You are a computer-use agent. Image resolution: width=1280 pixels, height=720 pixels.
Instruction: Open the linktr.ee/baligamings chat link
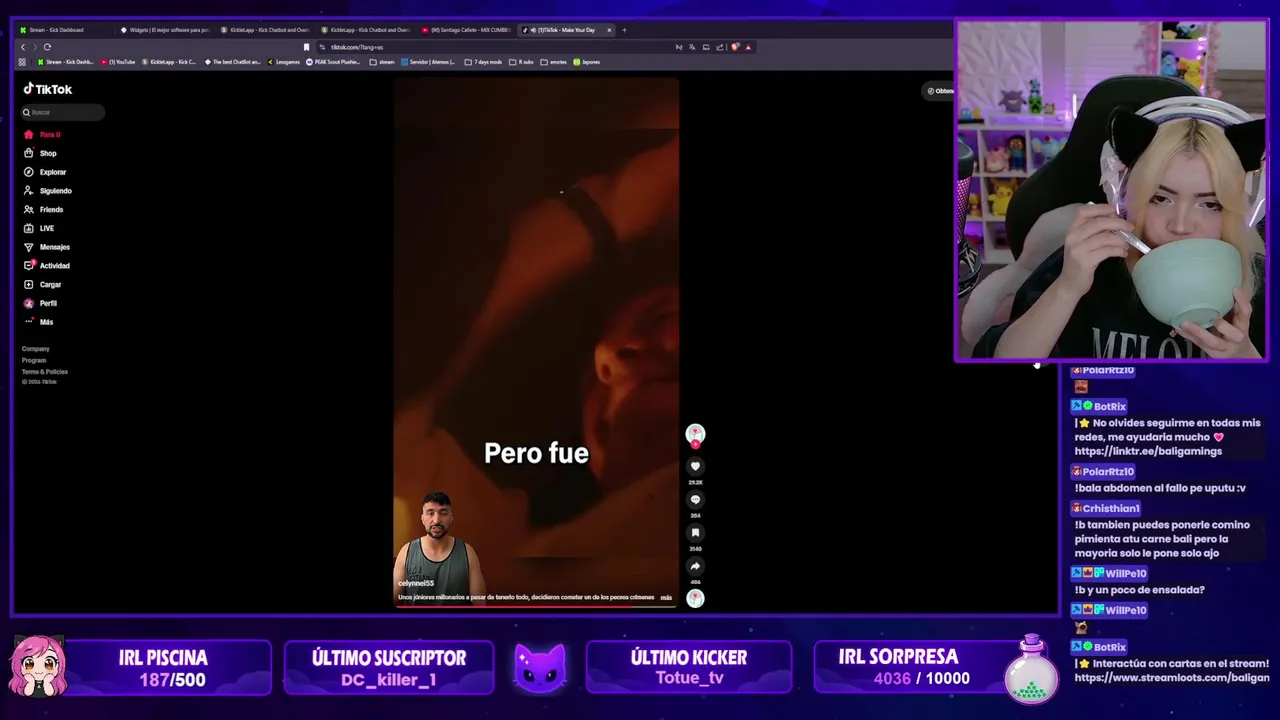point(1148,451)
